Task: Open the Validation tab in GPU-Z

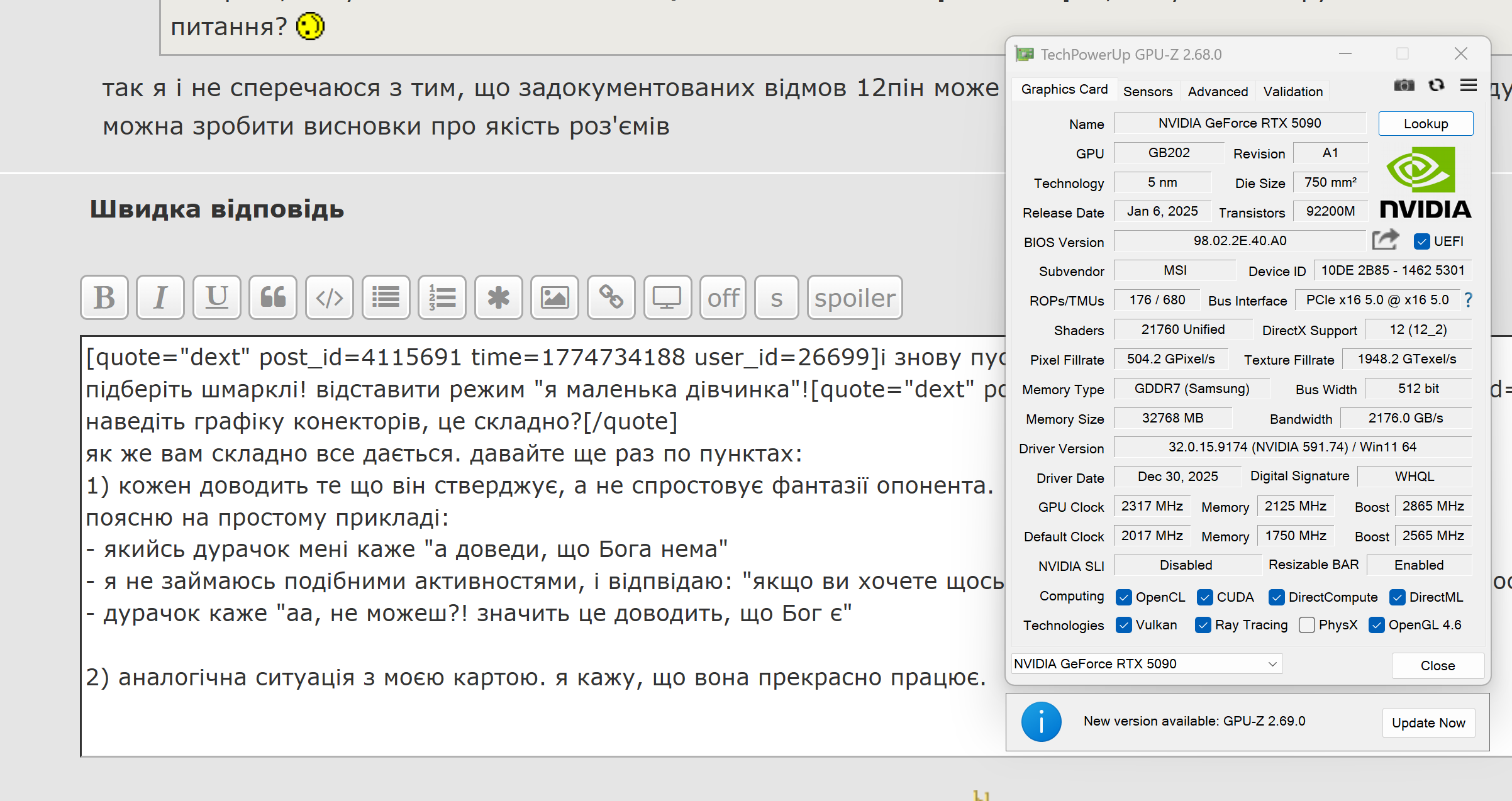Action: 1293,92
